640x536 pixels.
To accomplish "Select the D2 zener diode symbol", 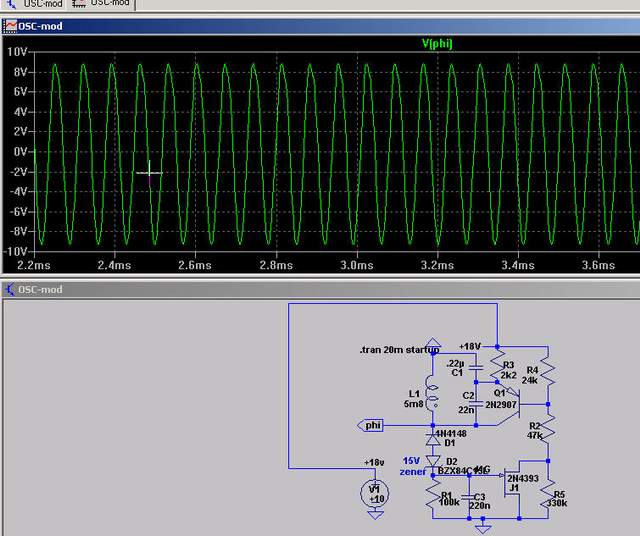I will pos(433,461).
